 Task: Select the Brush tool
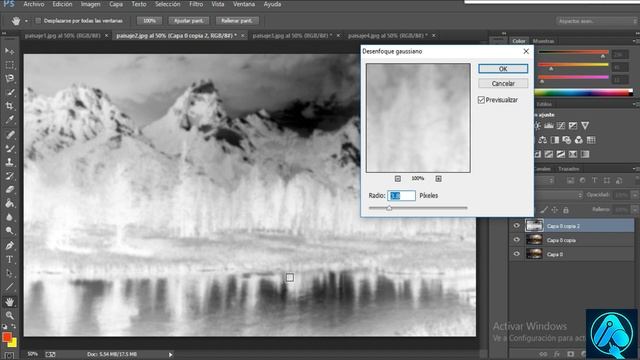(x=9, y=148)
